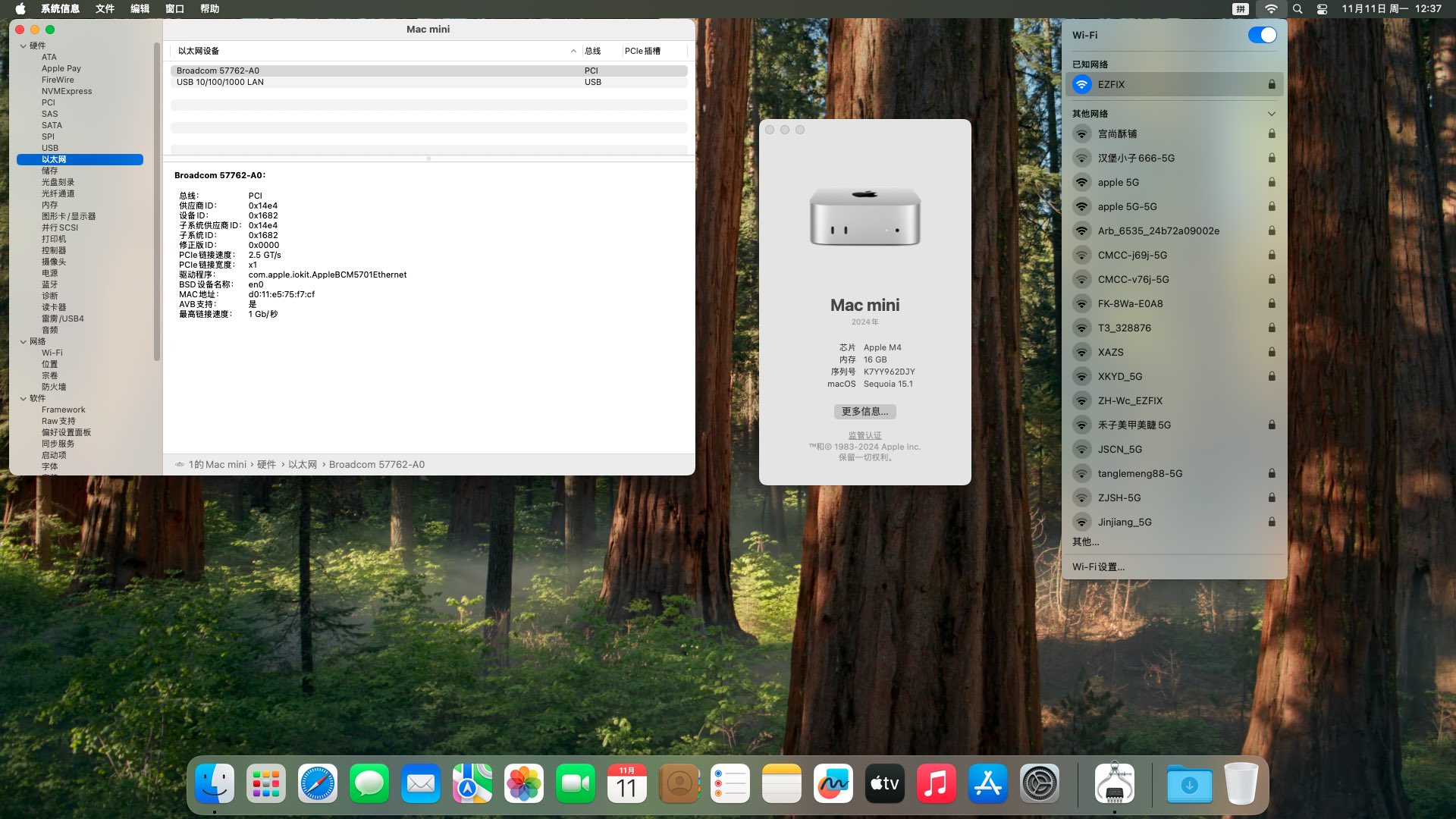The width and height of the screenshot is (1456, 819).
Task: Turn off the Wi-Fi switch
Action: point(1262,35)
